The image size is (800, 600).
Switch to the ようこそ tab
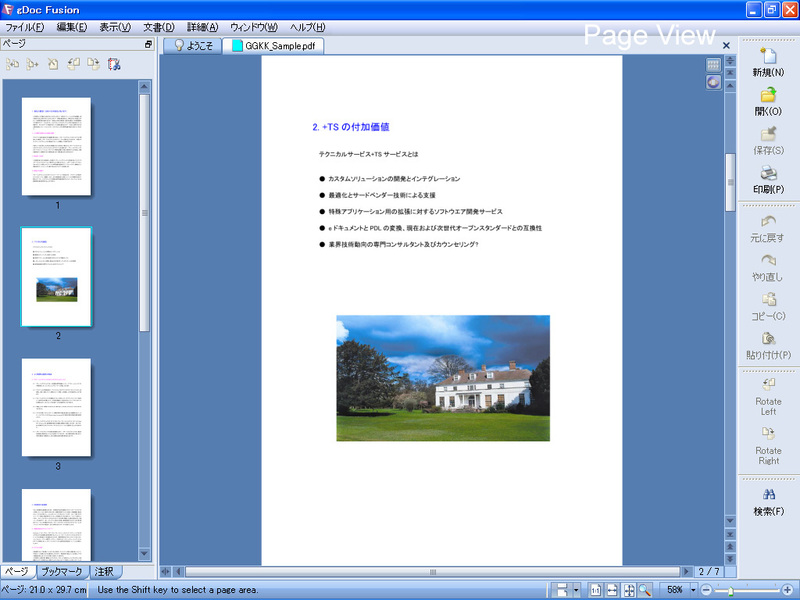point(193,46)
